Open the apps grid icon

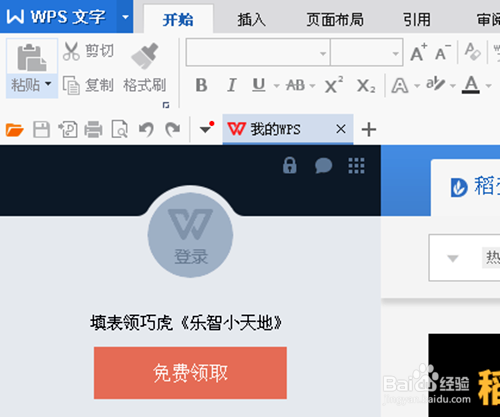pos(356,166)
